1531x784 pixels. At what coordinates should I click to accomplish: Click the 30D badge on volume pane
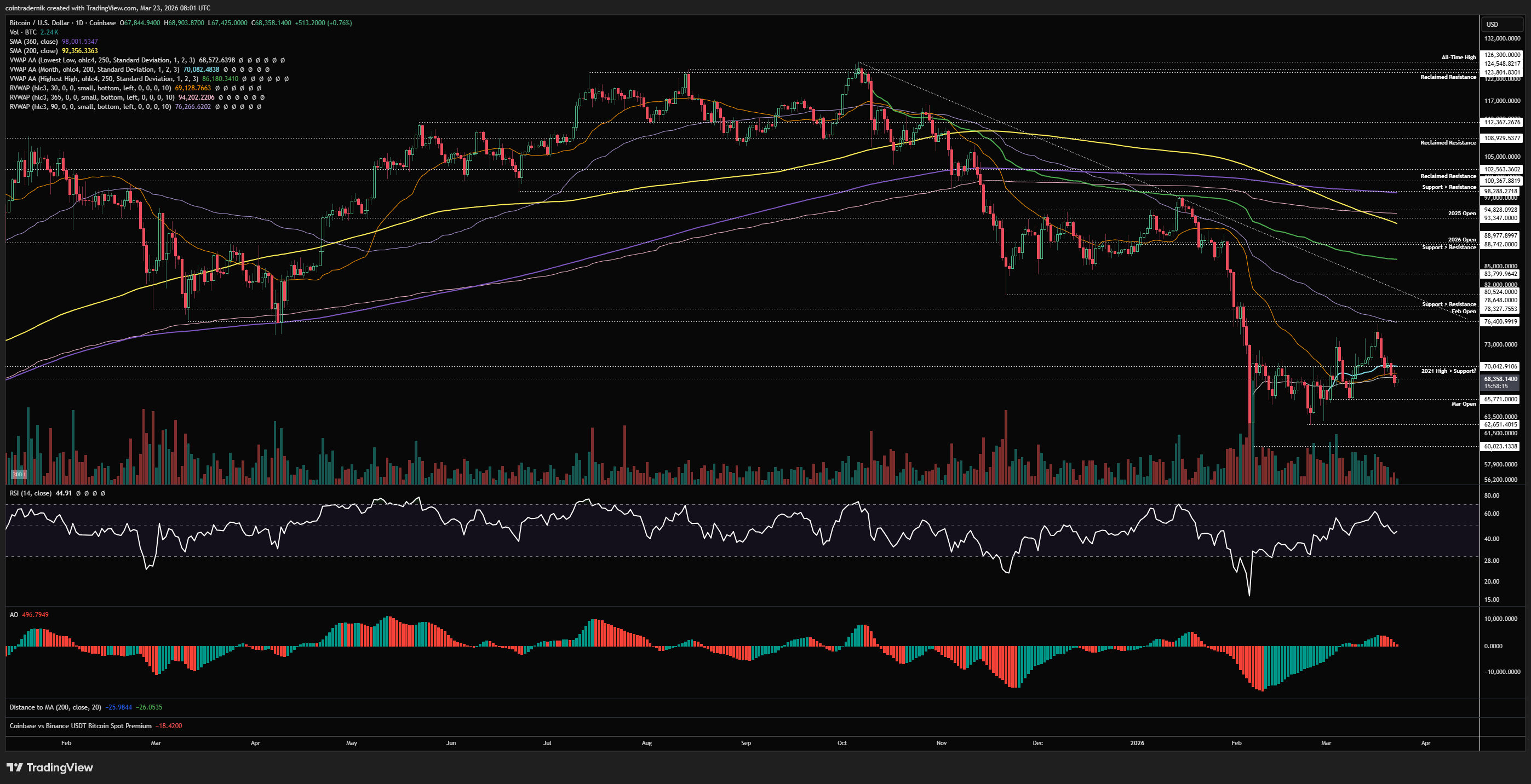[18, 474]
